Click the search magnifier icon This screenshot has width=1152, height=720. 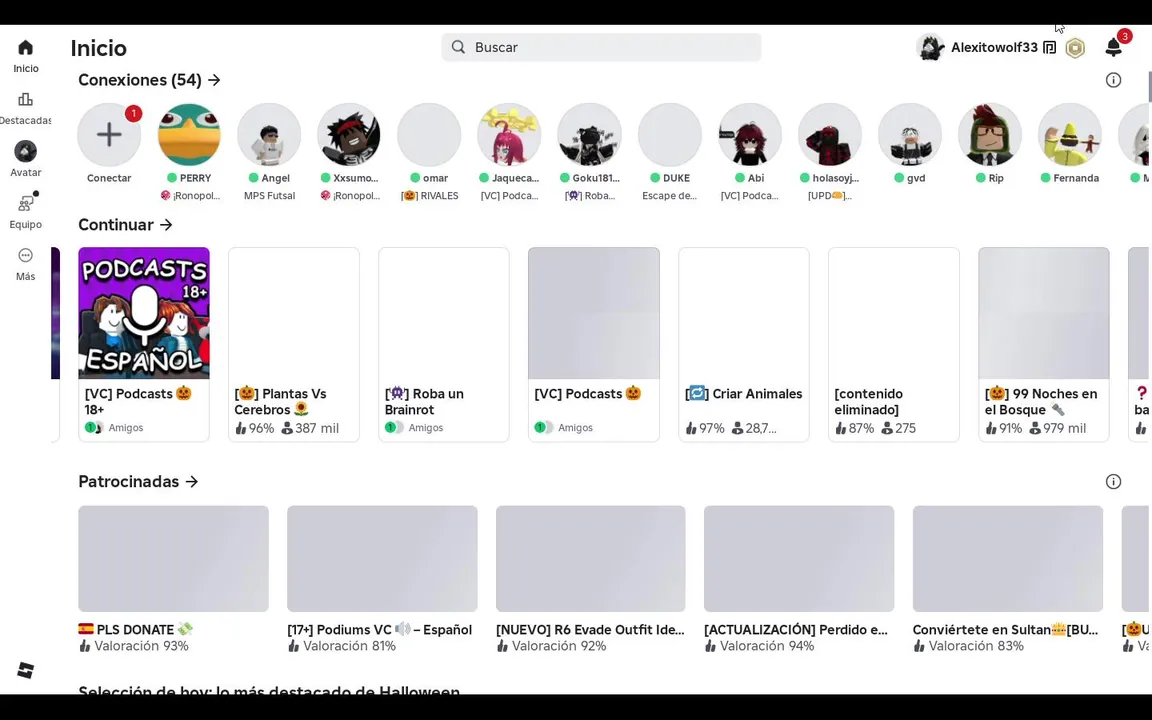458,47
